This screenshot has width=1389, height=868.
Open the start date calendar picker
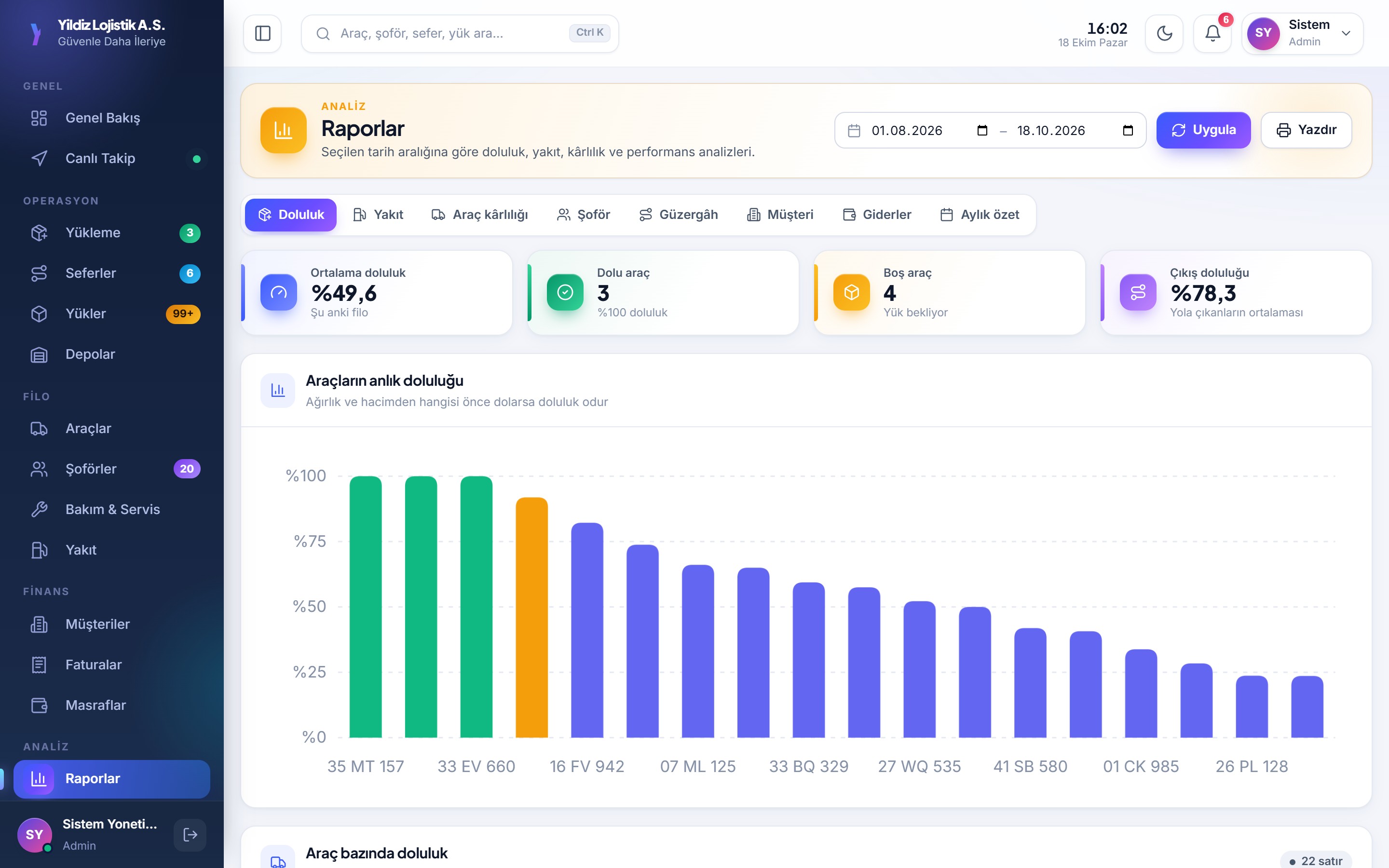coord(982,130)
